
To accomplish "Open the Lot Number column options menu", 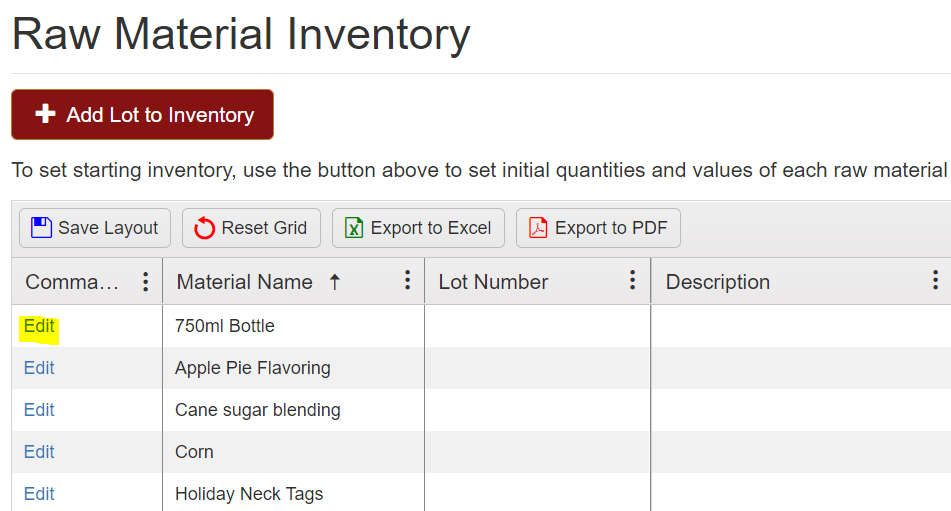I will click(x=632, y=281).
